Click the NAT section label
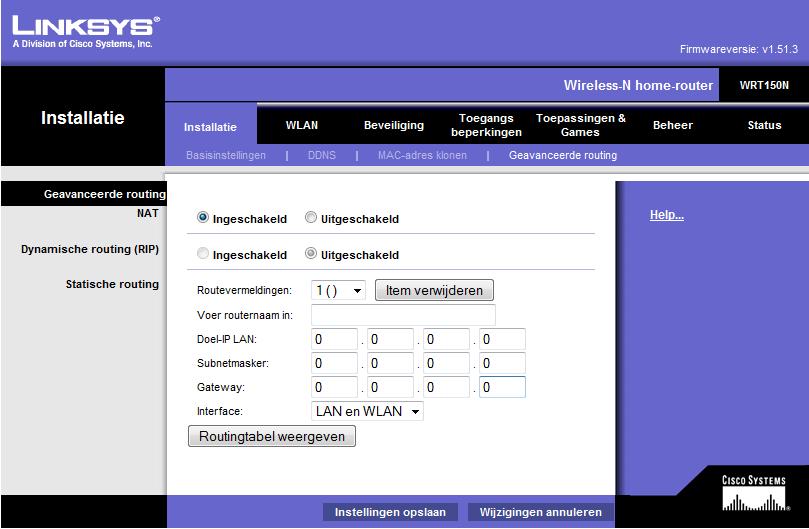This screenshot has width=809, height=529. [148, 213]
